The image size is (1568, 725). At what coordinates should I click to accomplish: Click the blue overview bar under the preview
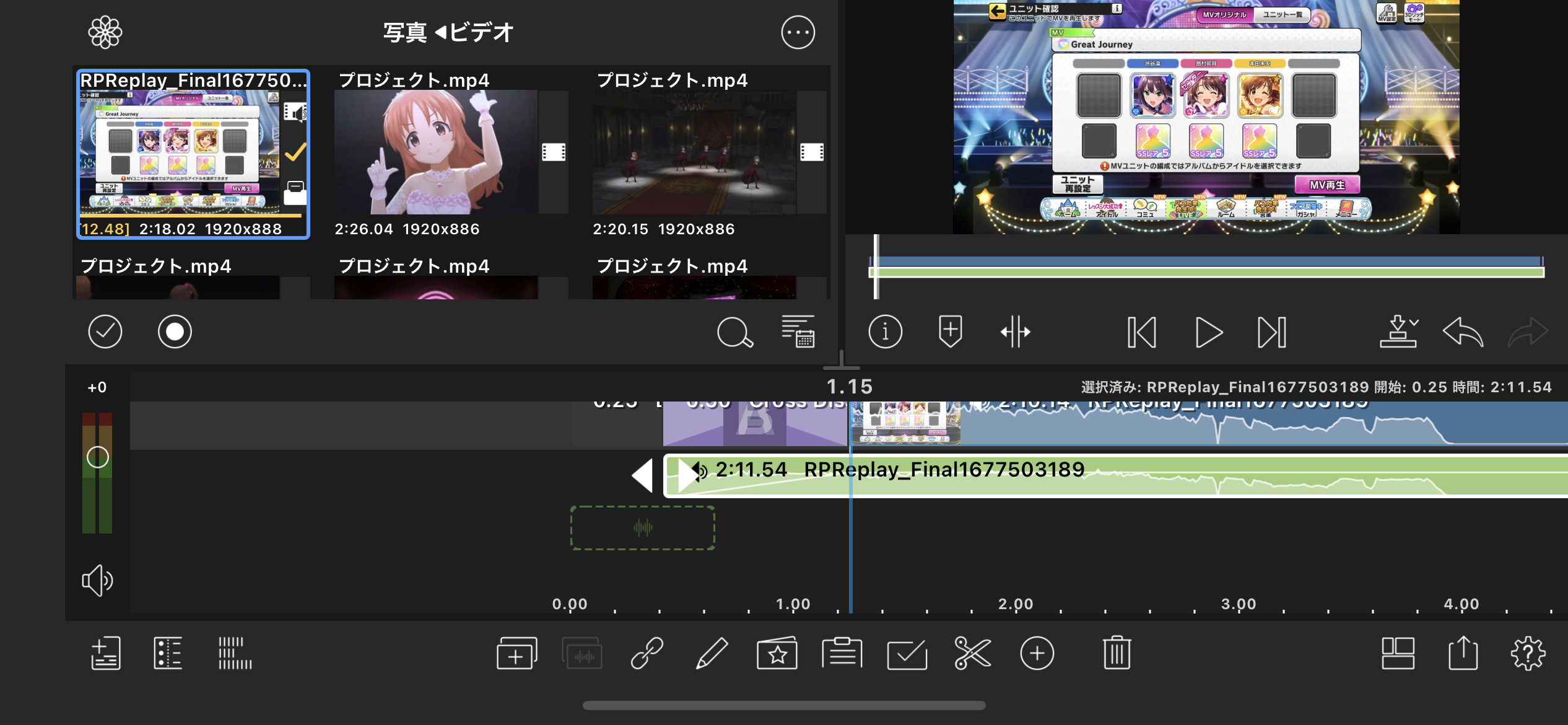1206,261
